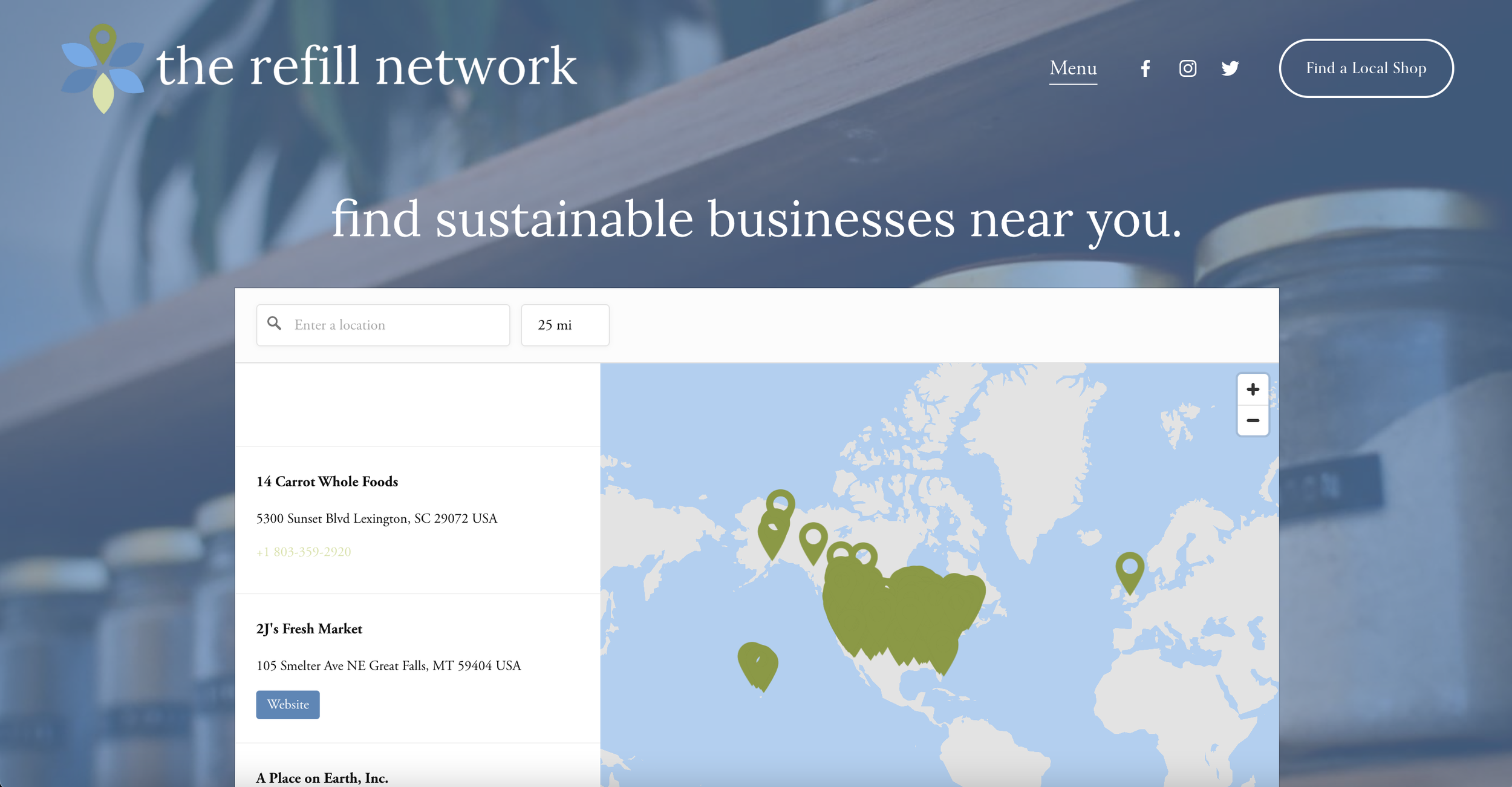Click the magnifying glass search icon
This screenshot has width=1512, height=787.
275,325
